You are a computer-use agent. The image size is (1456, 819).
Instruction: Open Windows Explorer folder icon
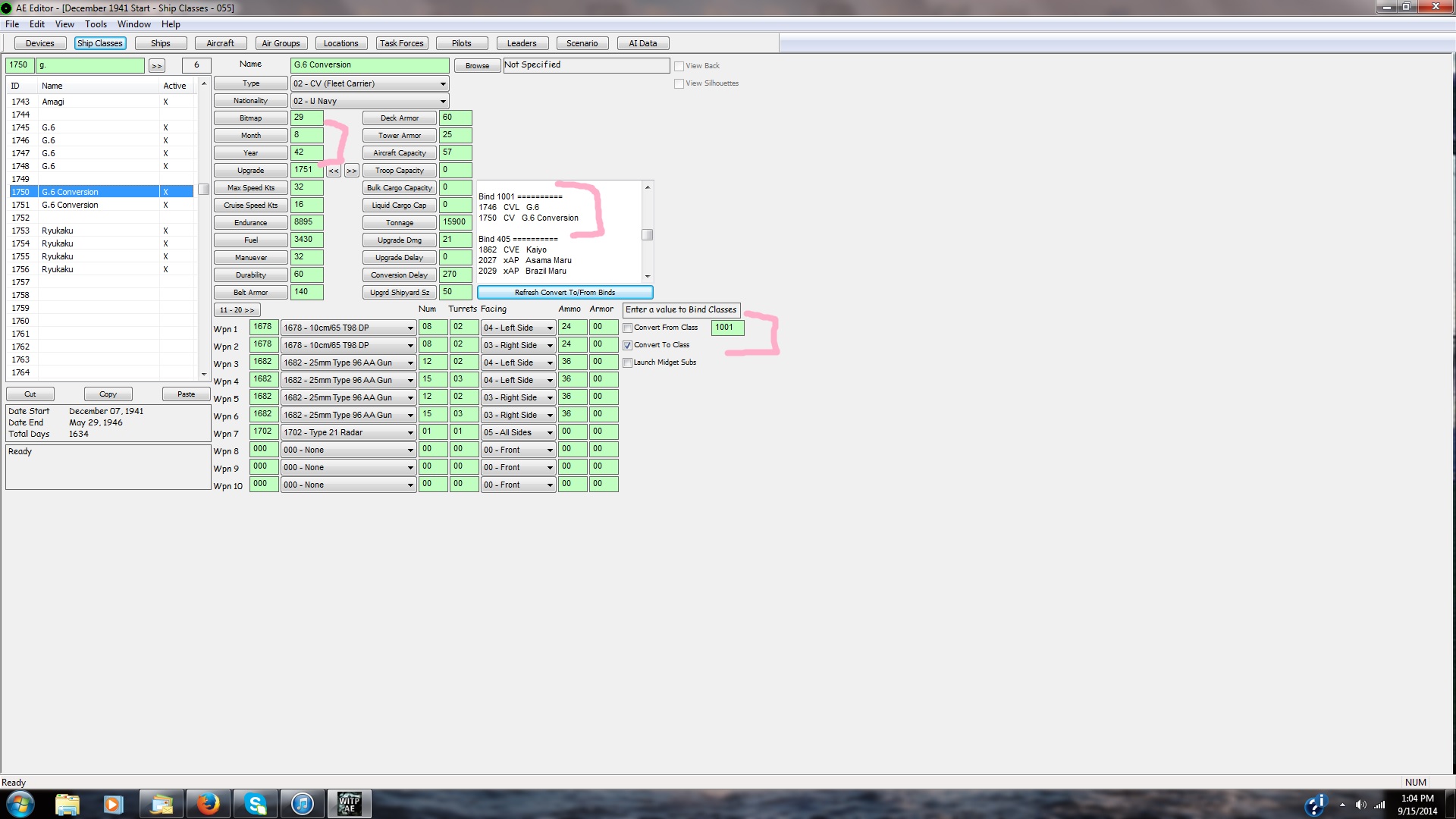[67, 803]
